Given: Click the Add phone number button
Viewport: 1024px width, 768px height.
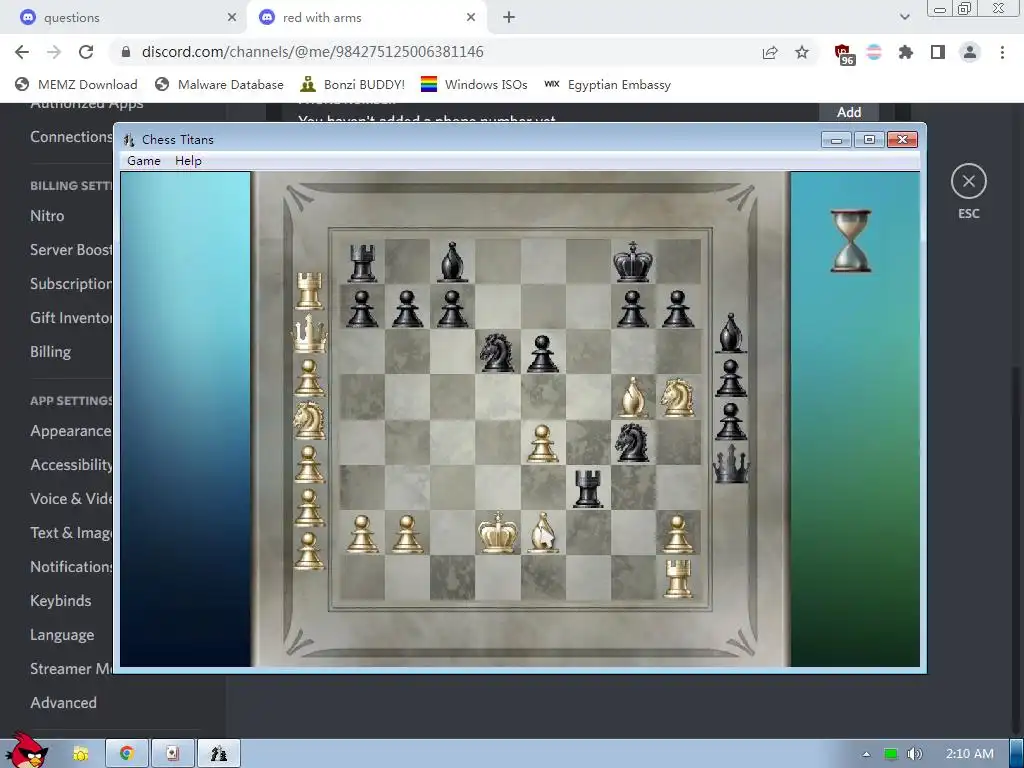Looking at the screenshot, I should point(849,112).
